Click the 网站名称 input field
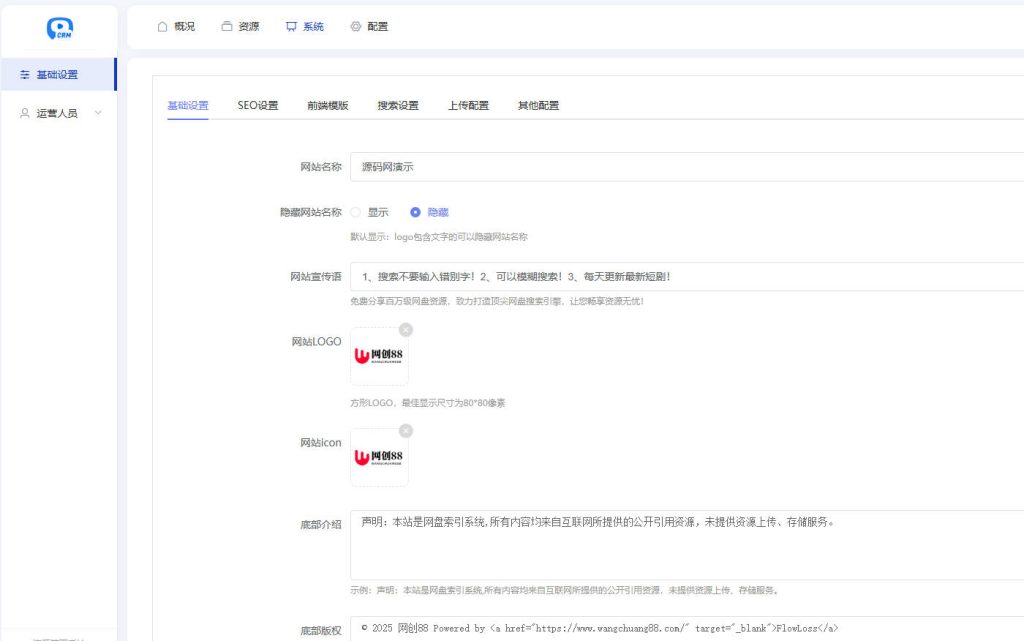The image size is (1024, 641). pos(687,167)
